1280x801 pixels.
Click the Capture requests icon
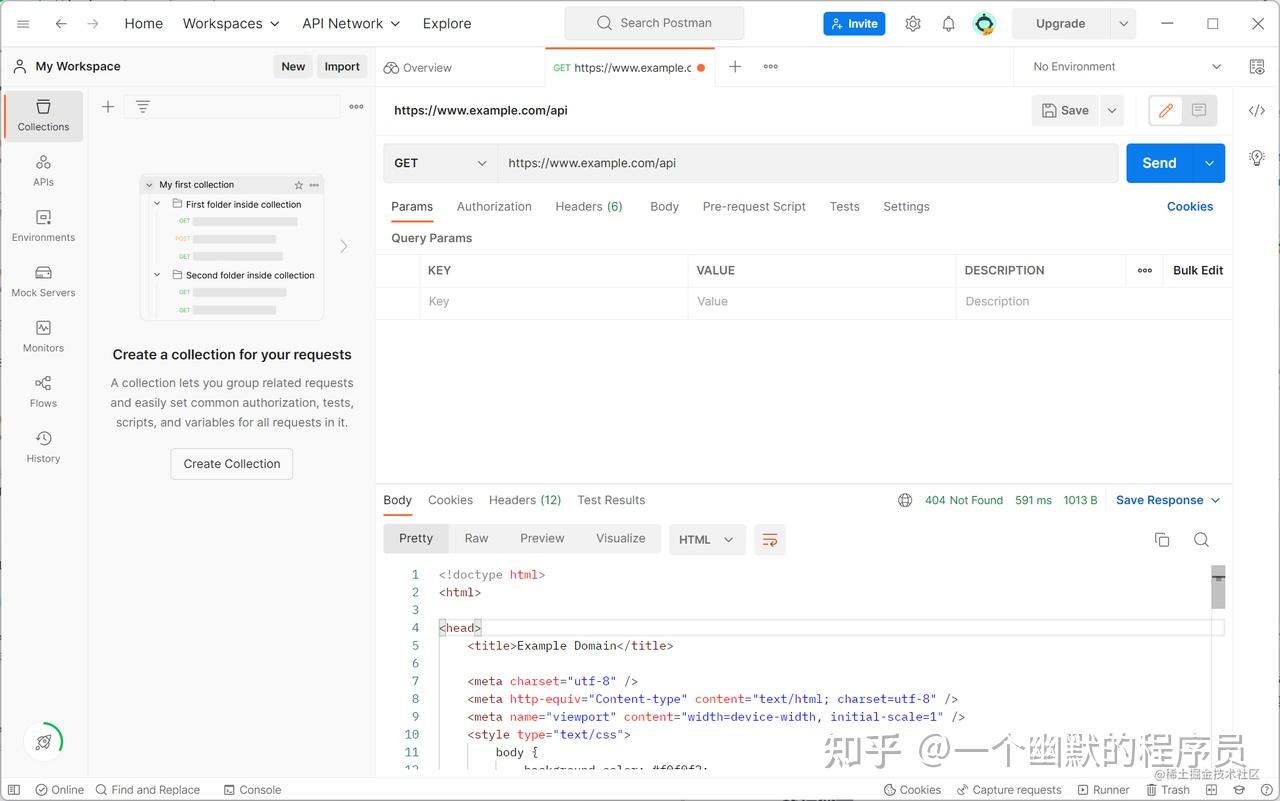tap(1009, 789)
